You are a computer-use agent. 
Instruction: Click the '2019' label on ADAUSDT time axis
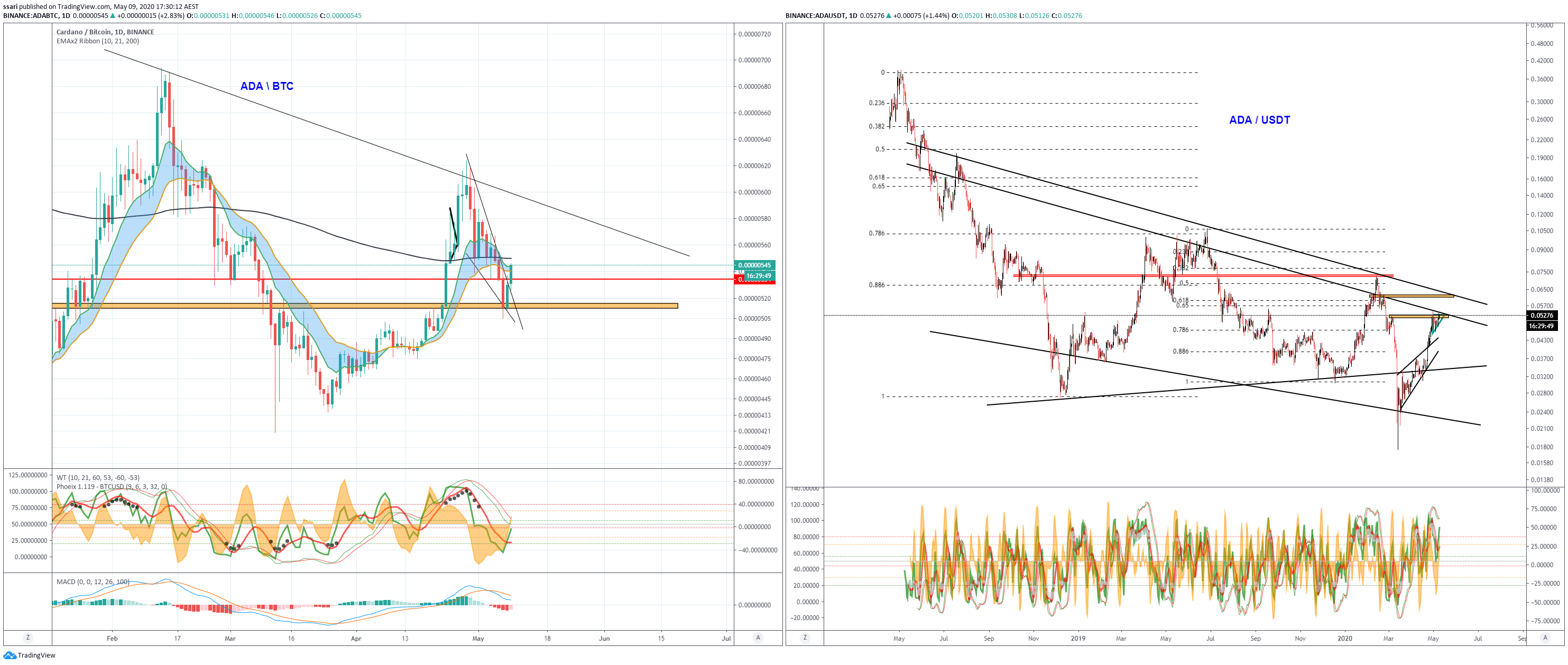(x=1078, y=638)
